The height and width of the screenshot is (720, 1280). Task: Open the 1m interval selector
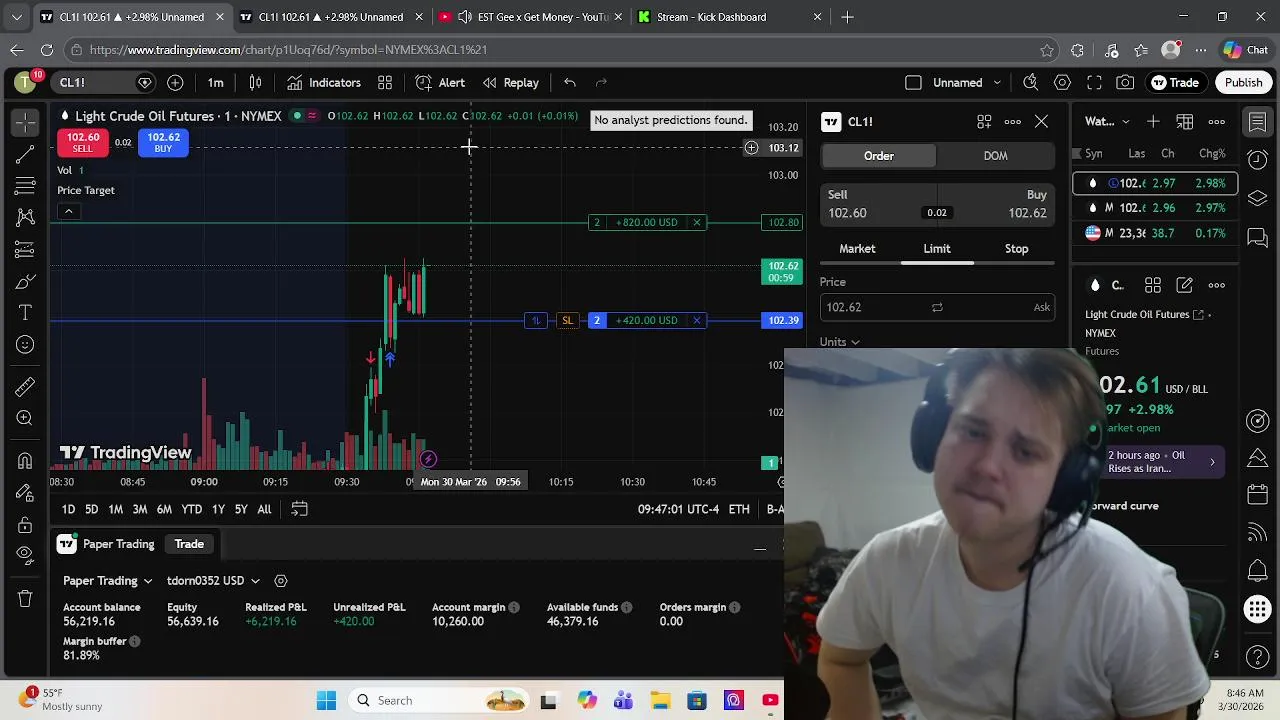[215, 83]
